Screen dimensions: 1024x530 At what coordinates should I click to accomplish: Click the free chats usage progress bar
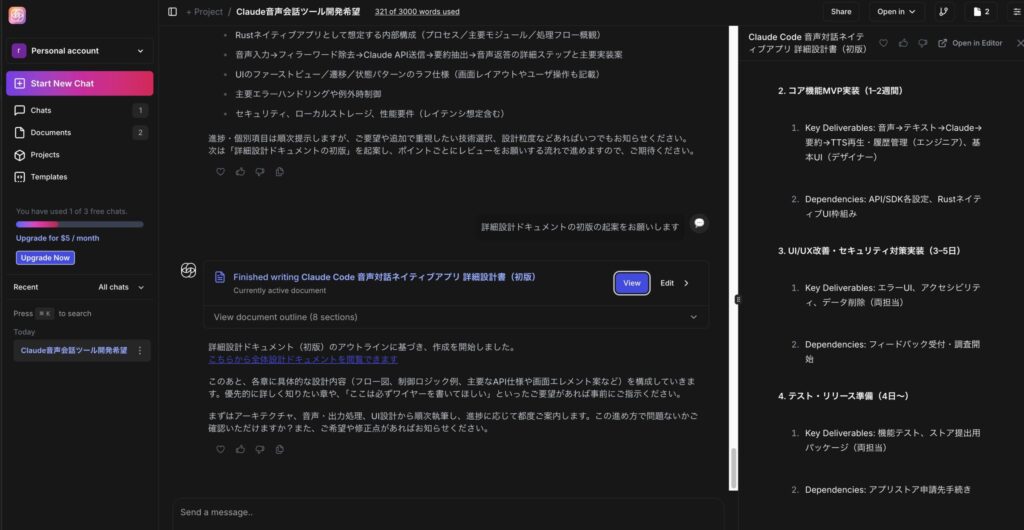[80, 225]
